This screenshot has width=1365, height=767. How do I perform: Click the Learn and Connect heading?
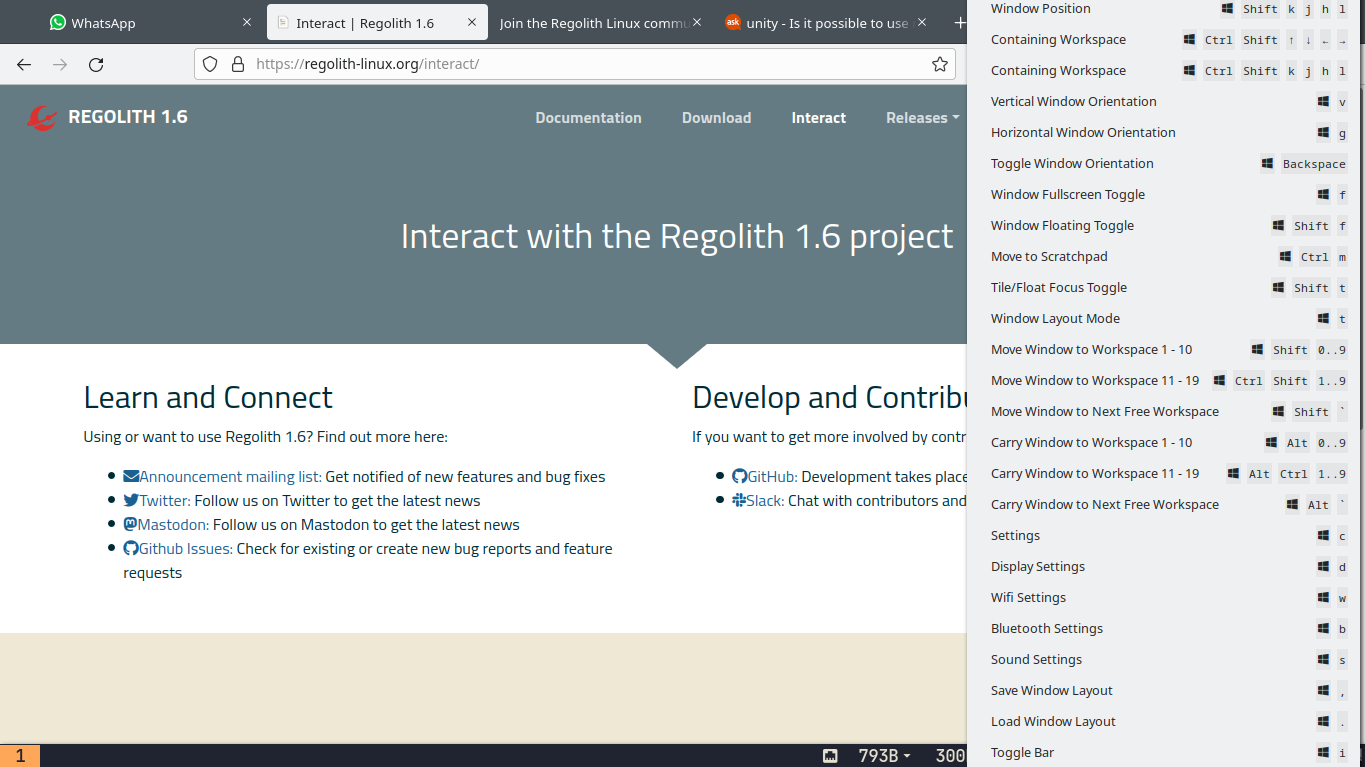point(208,397)
